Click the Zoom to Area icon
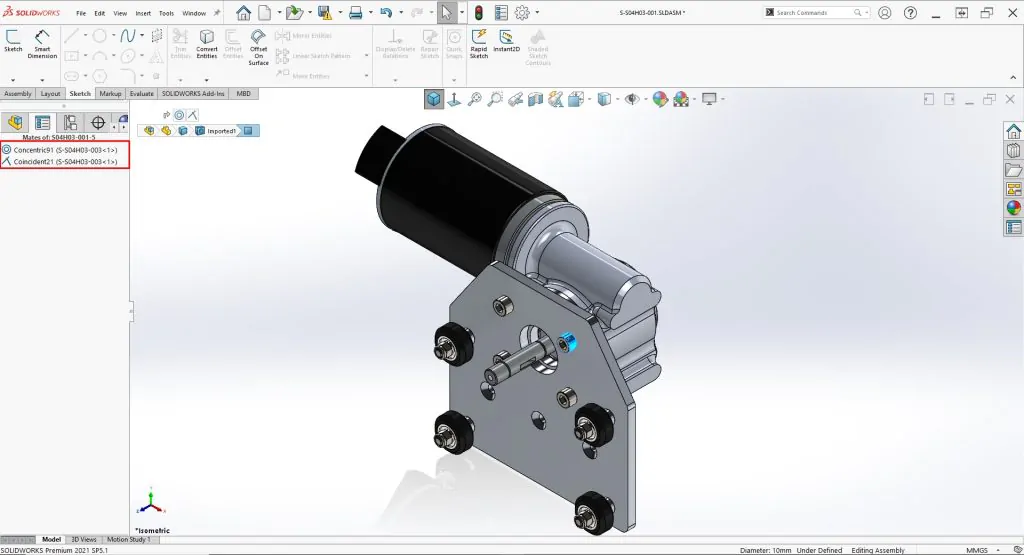The height and width of the screenshot is (555, 1024). [495, 99]
